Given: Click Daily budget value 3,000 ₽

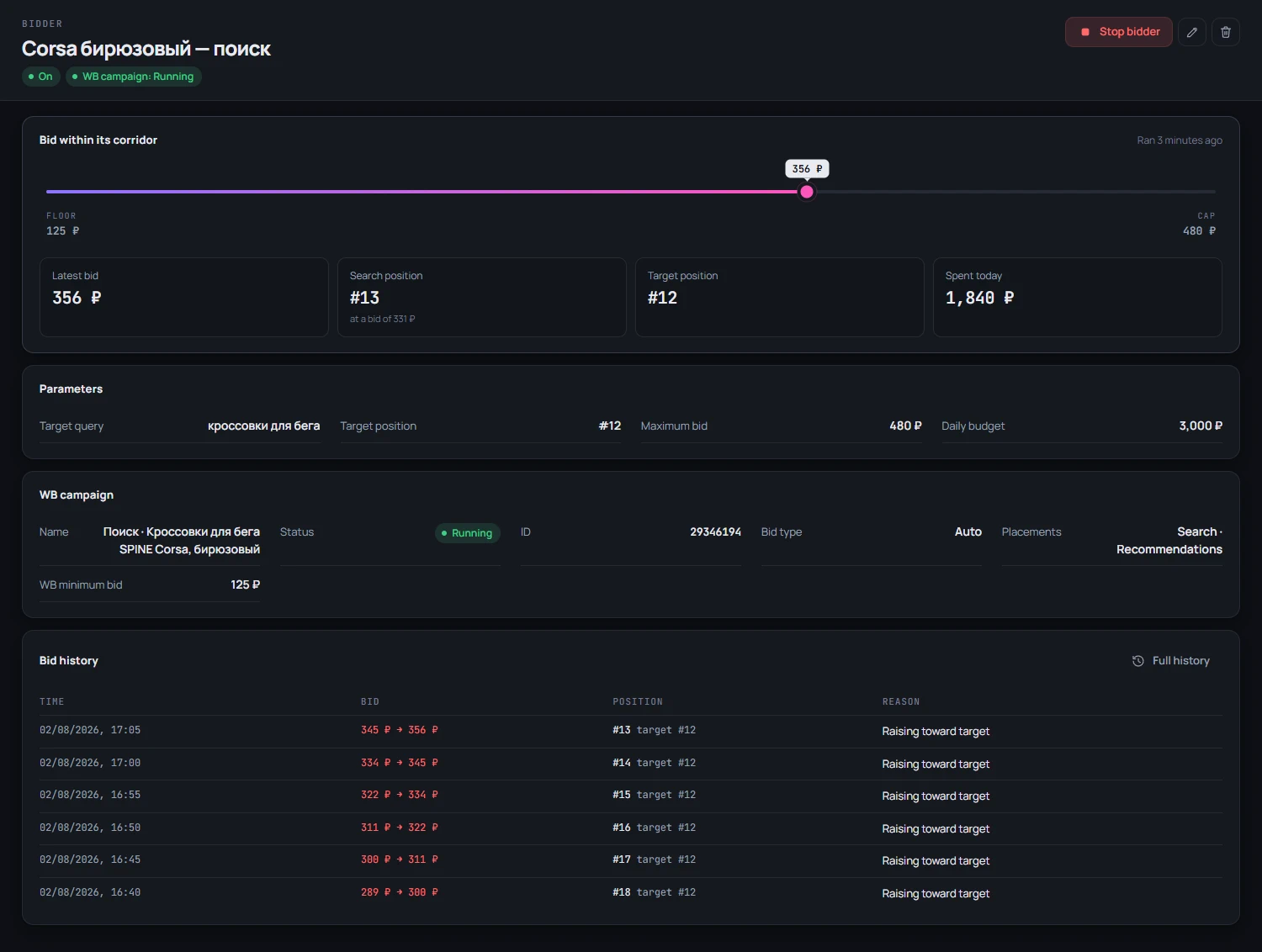Looking at the screenshot, I should (1201, 426).
